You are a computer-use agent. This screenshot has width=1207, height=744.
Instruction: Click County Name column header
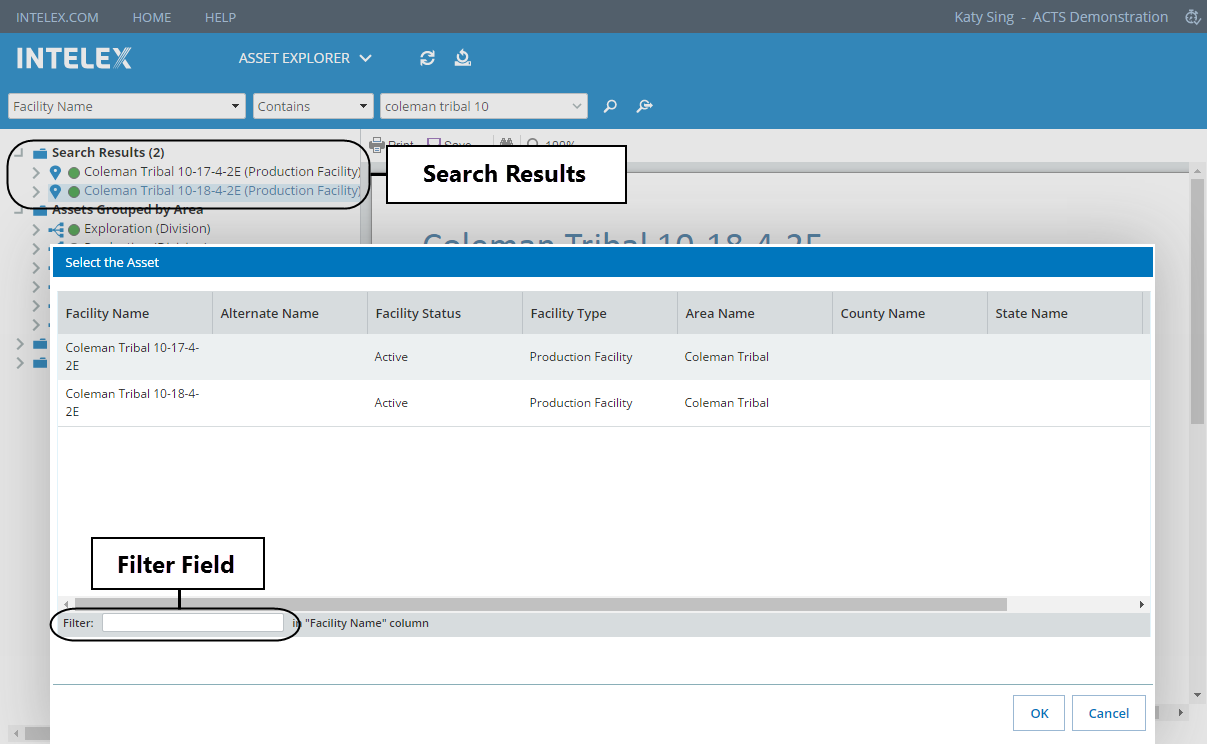click(x=910, y=313)
